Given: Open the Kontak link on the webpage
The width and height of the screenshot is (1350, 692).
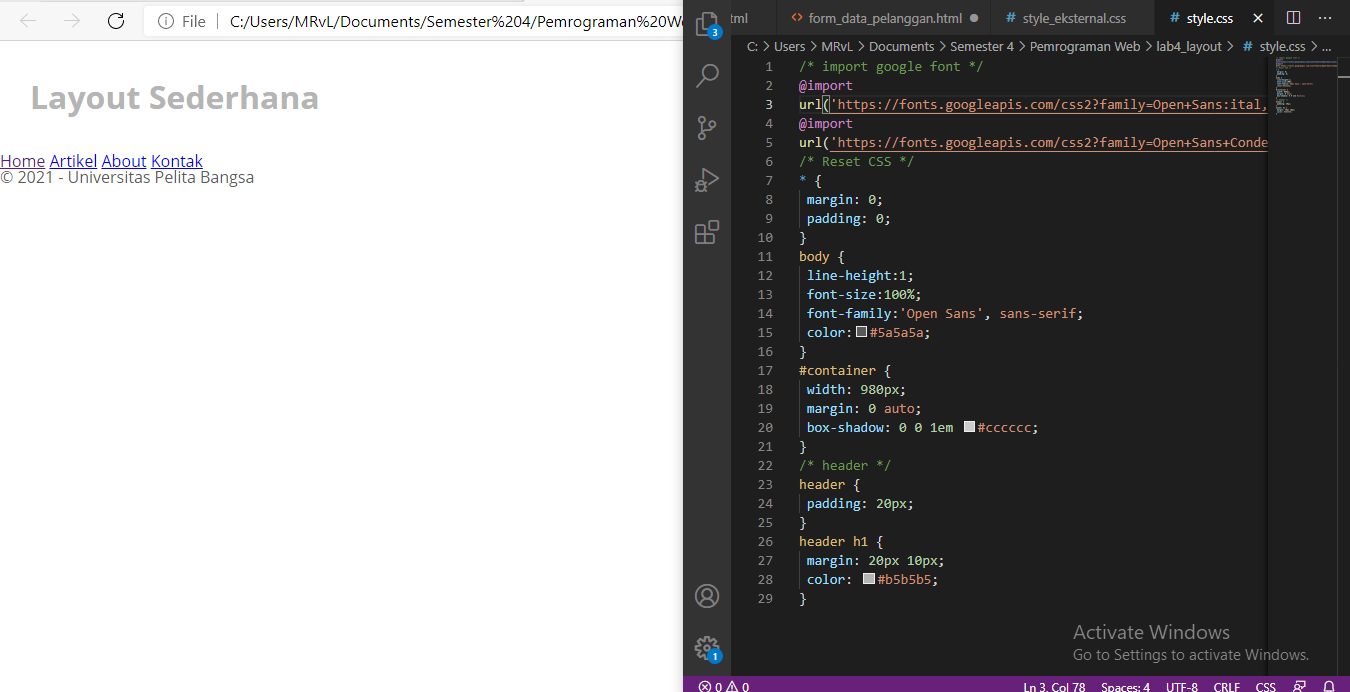Looking at the screenshot, I should [x=177, y=161].
